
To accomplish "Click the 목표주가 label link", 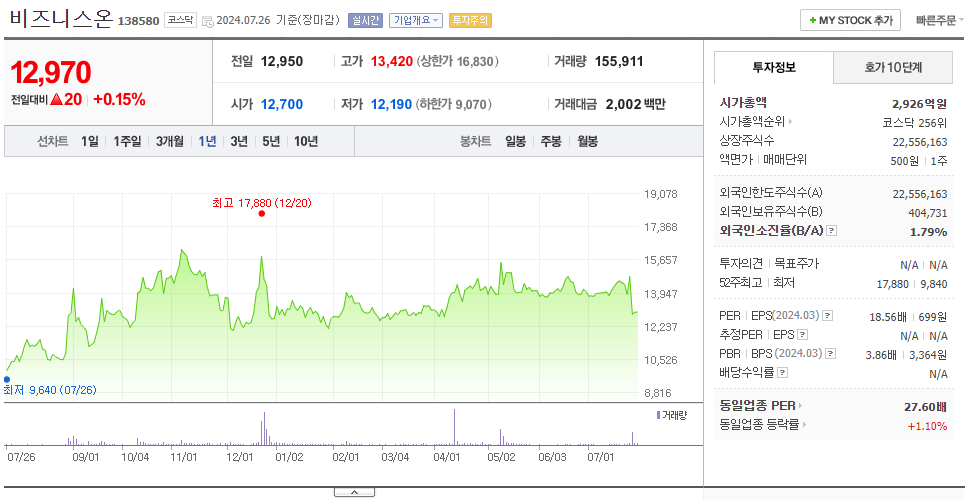I will point(796,264).
